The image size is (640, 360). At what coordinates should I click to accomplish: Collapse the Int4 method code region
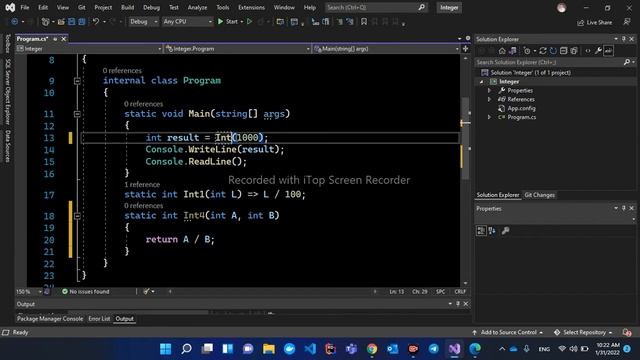pyautogui.click(x=77, y=216)
